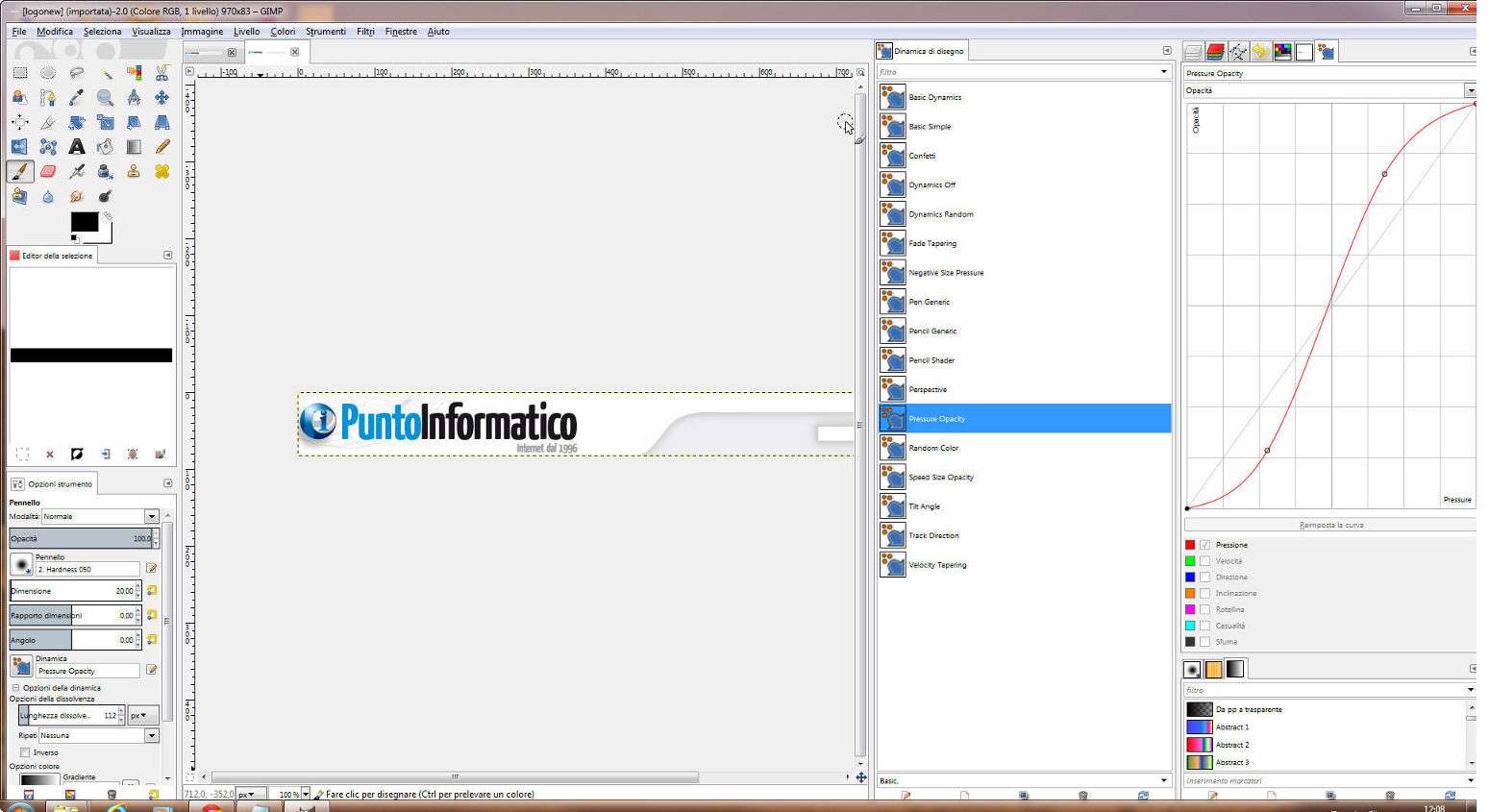Select the Pencil tool
Viewport: 1489px width, 812px height.
pyautogui.click(x=161, y=147)
